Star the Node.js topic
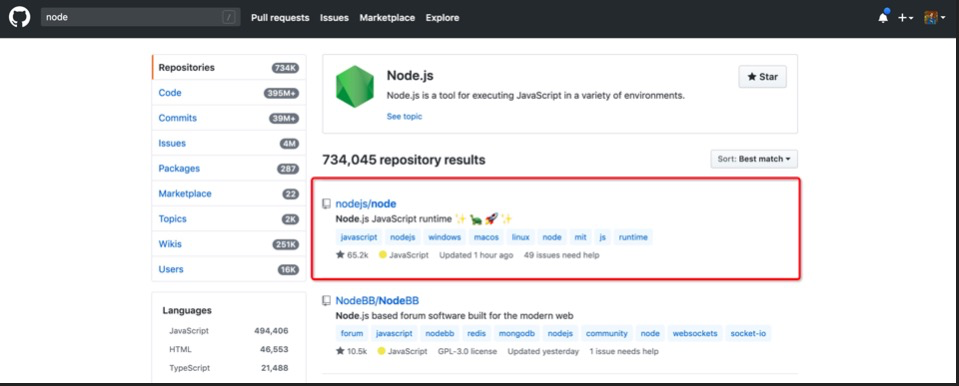 pos(762,77)
